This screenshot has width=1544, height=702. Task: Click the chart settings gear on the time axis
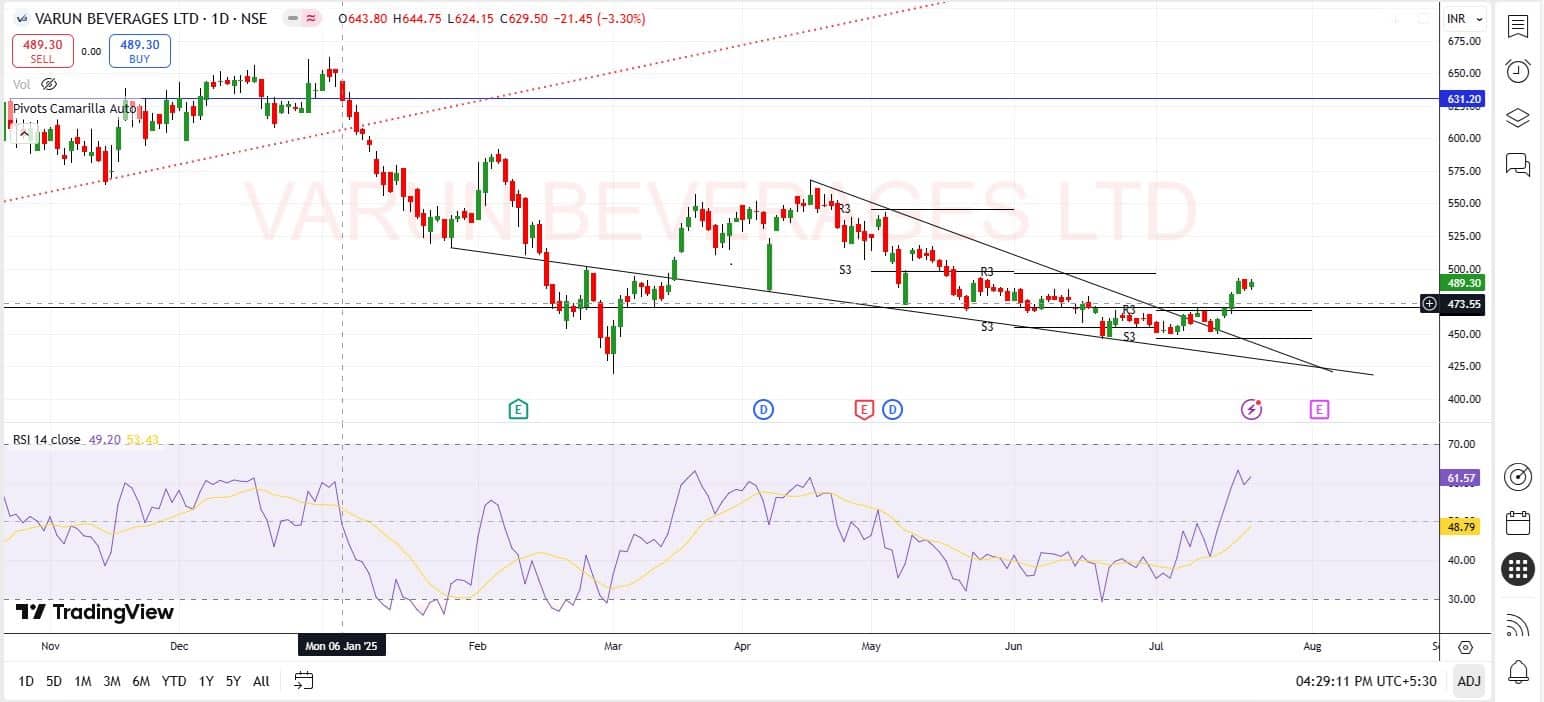point(1465,647)
